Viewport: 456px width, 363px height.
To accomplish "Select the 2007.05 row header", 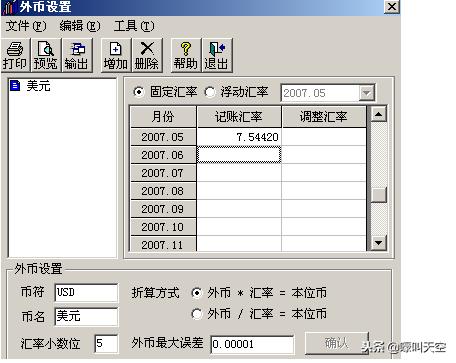I will point(163,137).
